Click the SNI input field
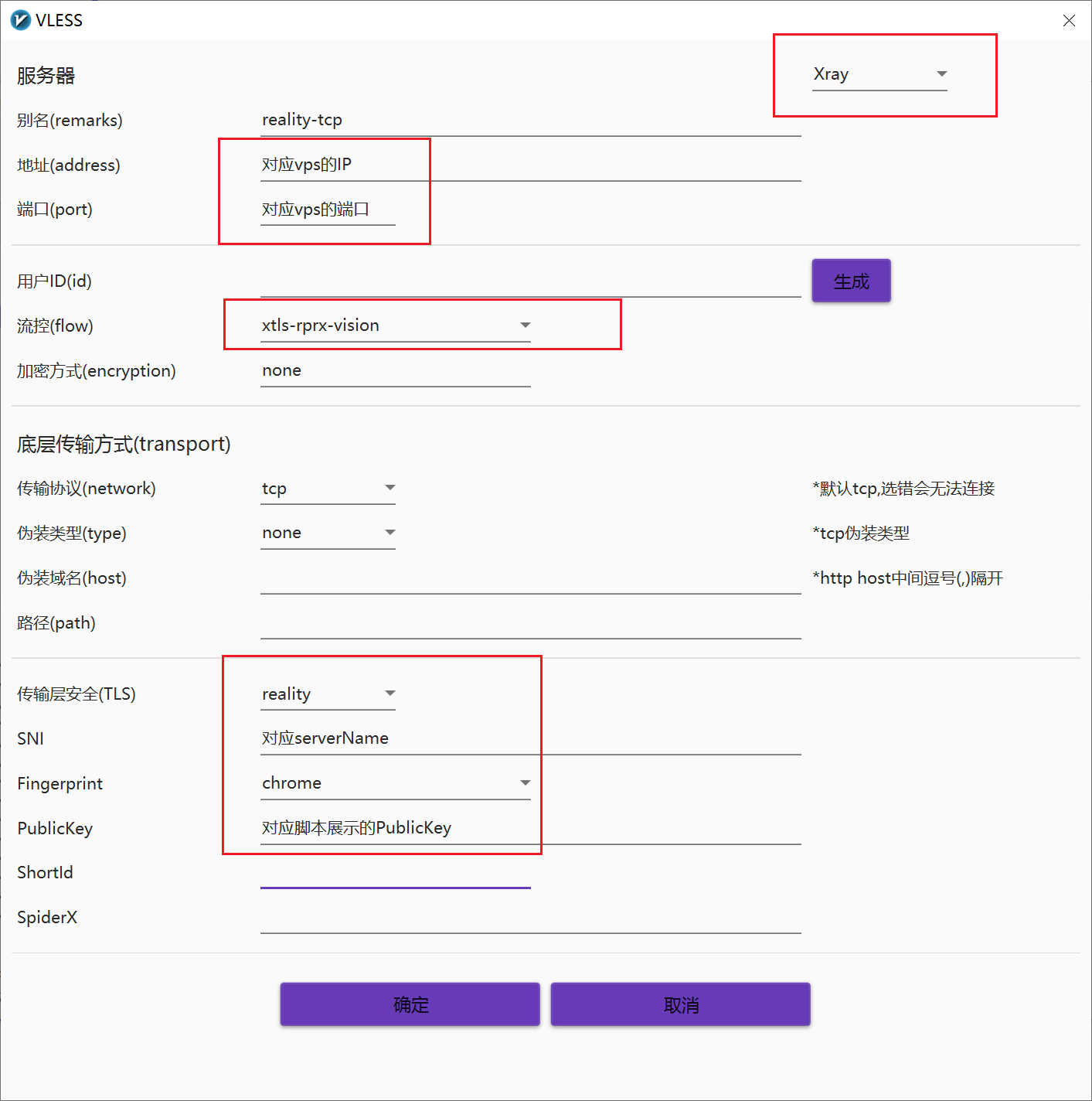This screenshot has height=1101, width=1092. (530, 738)
